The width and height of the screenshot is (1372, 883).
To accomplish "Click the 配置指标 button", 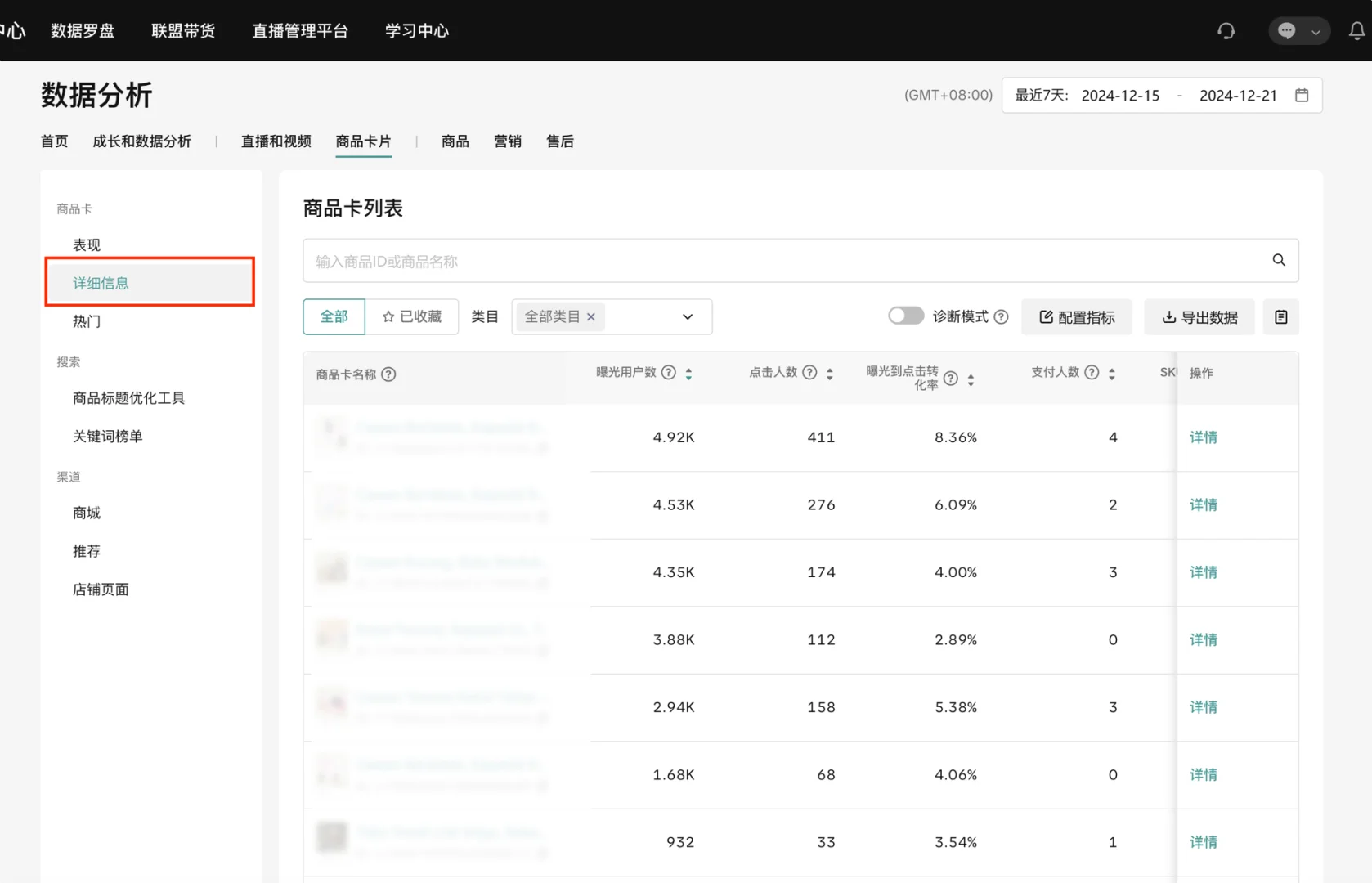I will coord(1076,316).
